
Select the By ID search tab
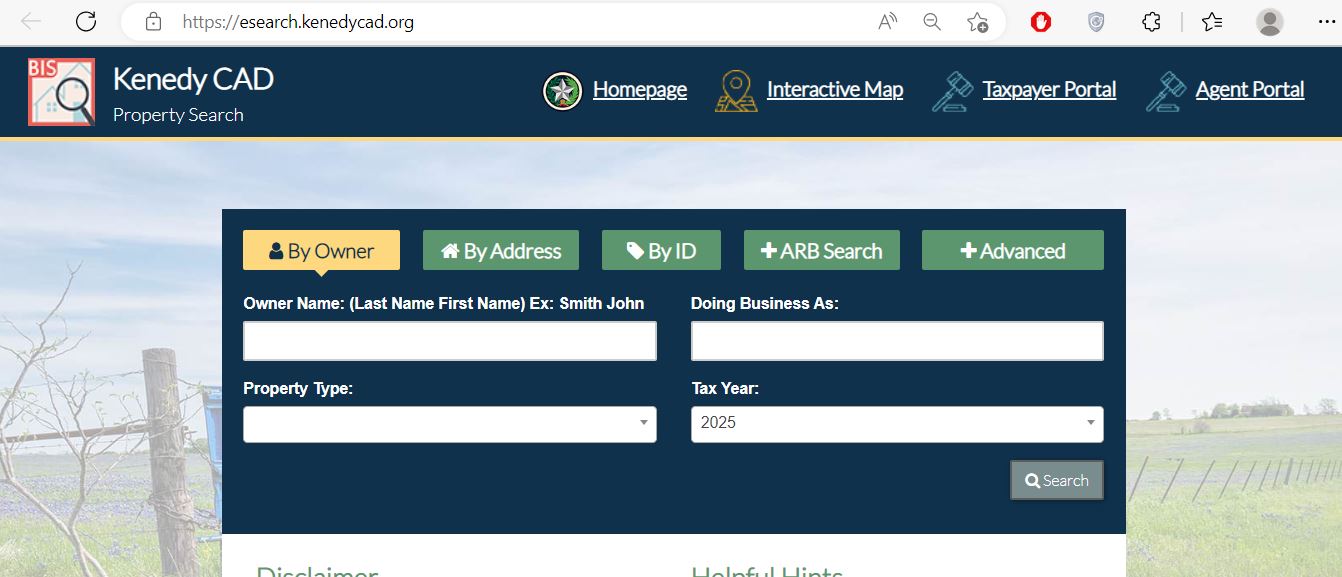(x=662, y=251)
